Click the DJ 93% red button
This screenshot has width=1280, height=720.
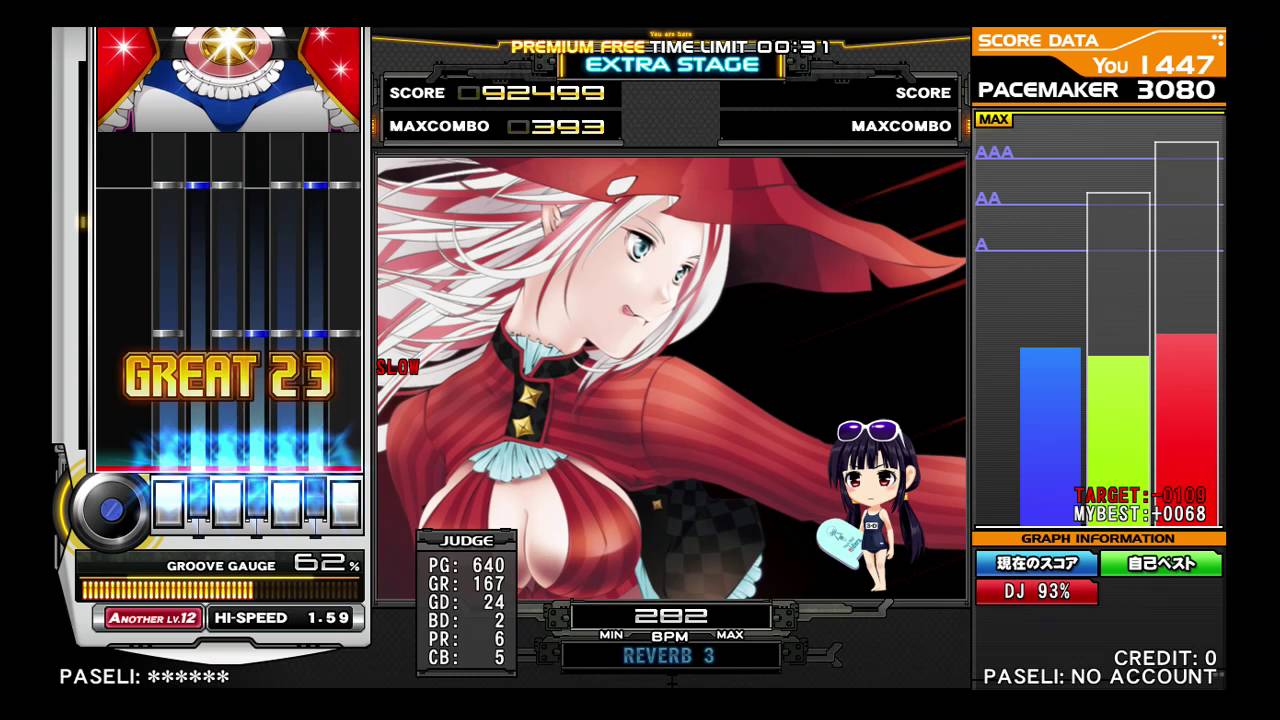coord(1036,592)
